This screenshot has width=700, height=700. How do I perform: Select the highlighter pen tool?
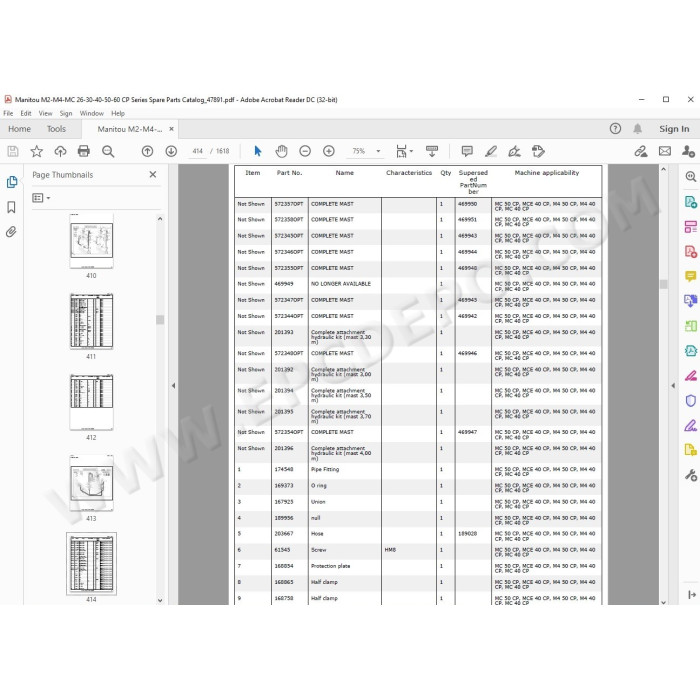(491, 151)
